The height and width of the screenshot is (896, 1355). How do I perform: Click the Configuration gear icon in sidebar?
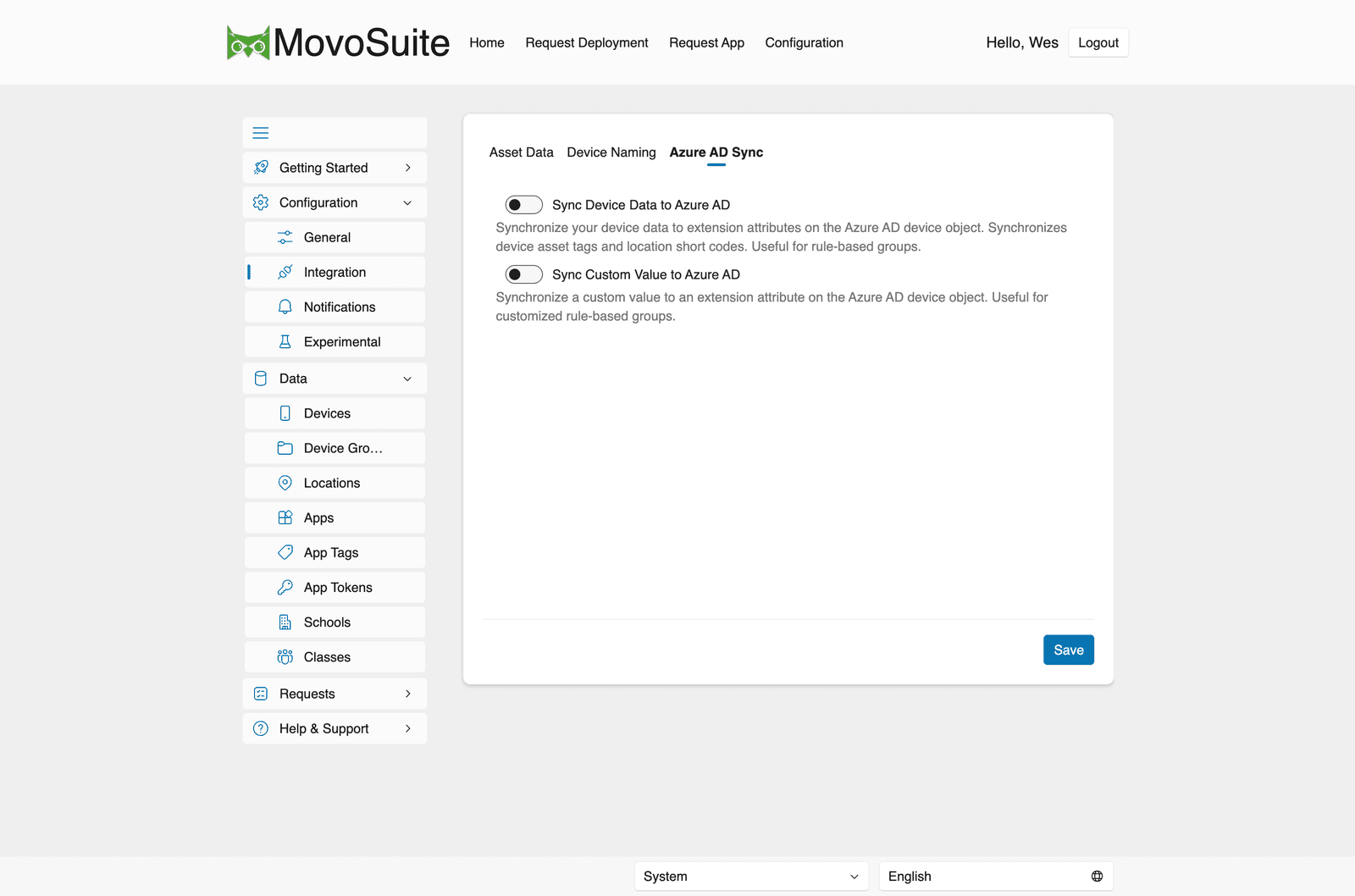point(261,202)
